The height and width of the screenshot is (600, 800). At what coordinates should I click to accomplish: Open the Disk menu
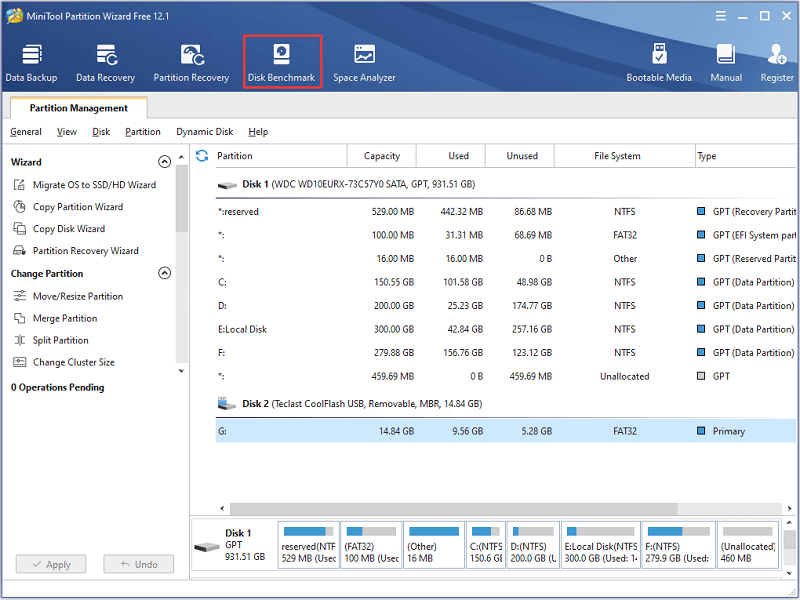pos(101,132)
